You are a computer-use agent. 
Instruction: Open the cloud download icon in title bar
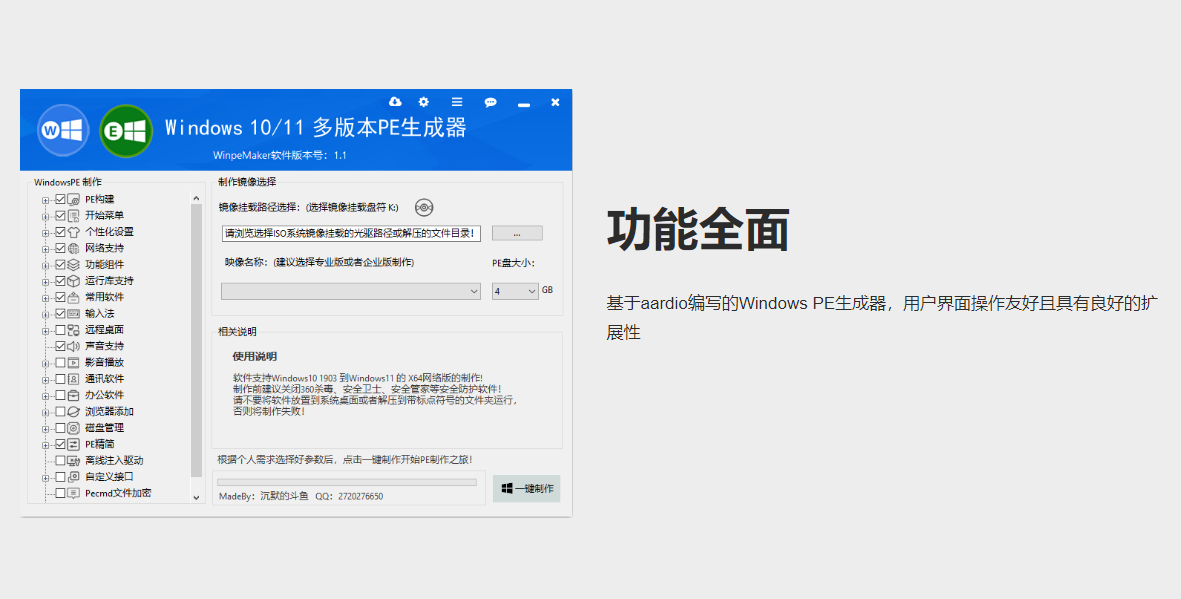(395, 102)
